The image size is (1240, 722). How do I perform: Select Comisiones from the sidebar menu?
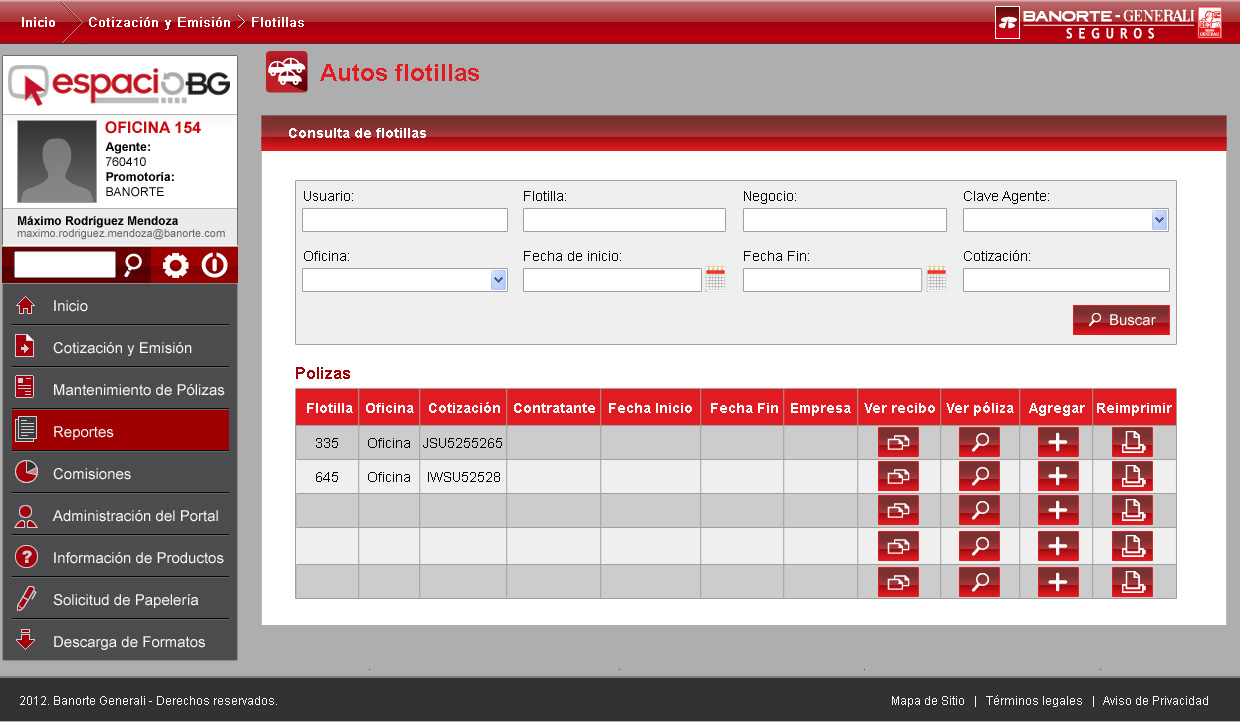(120, 474)
